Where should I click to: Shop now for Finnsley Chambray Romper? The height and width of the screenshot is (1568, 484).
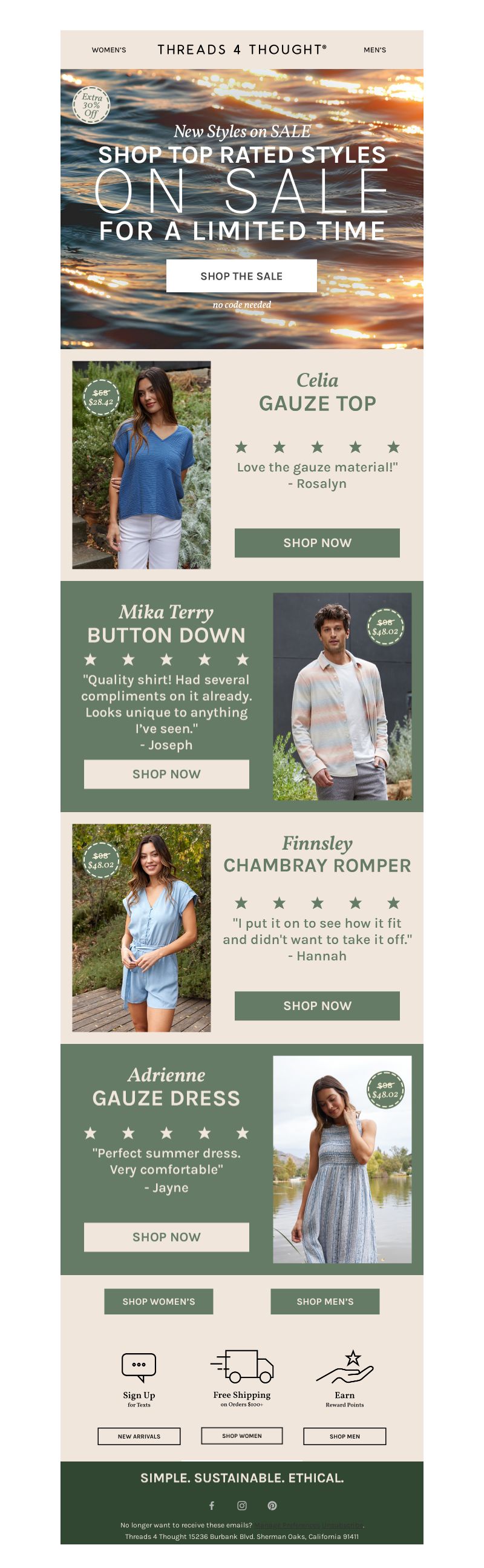coord(317,1006)
